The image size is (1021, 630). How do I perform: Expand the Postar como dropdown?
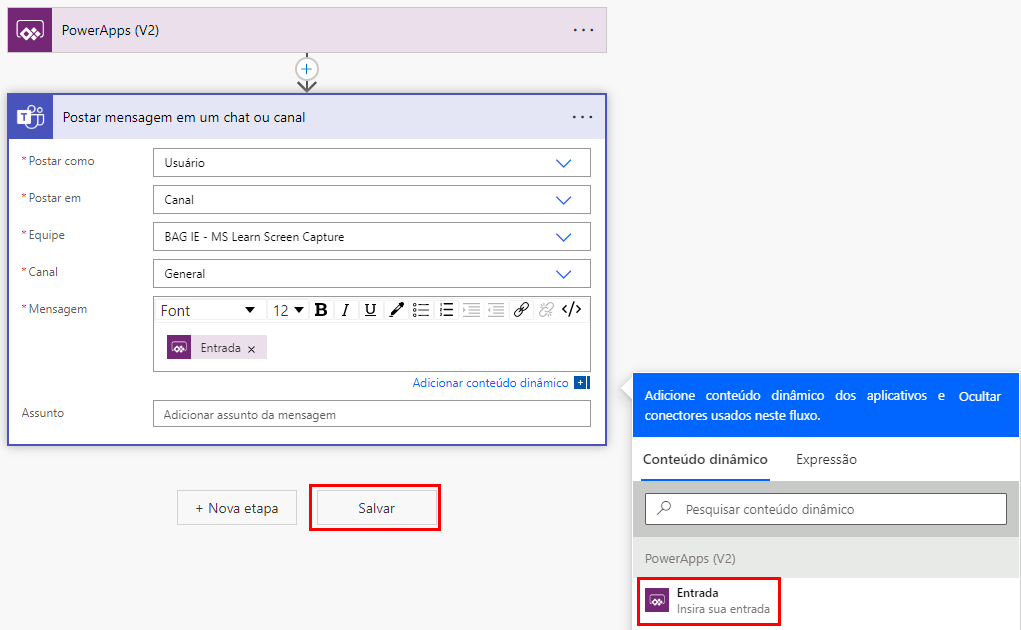563,163
